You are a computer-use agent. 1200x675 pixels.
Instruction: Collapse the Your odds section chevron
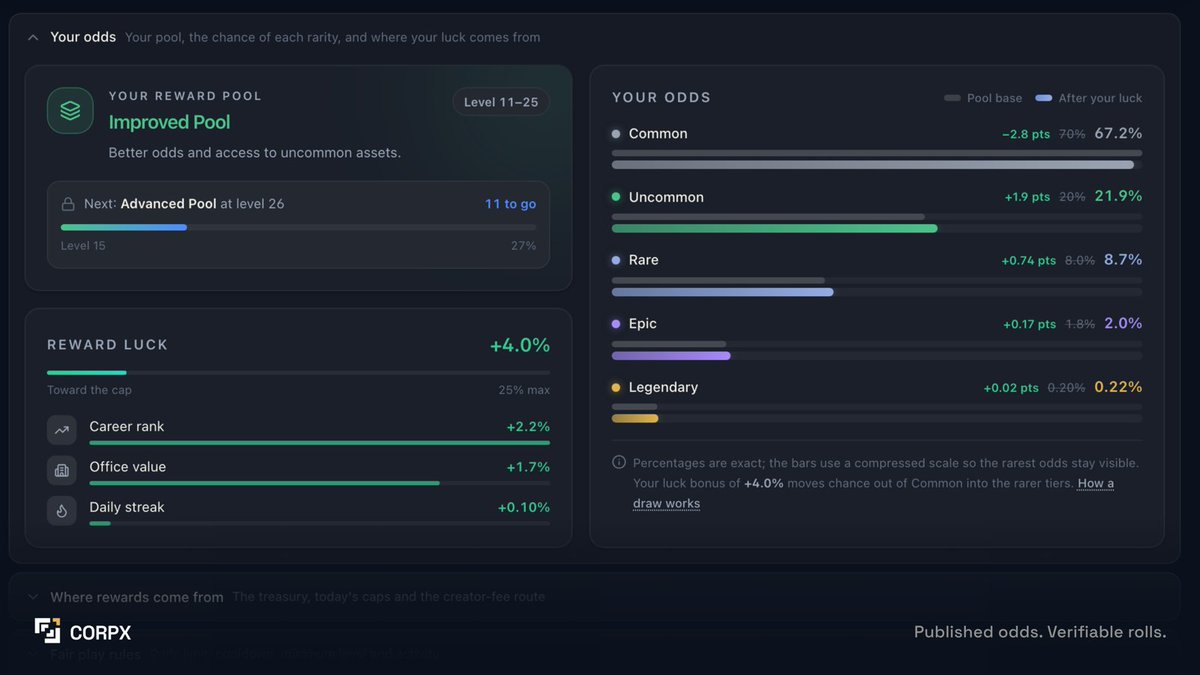click(x=33, y=37)
